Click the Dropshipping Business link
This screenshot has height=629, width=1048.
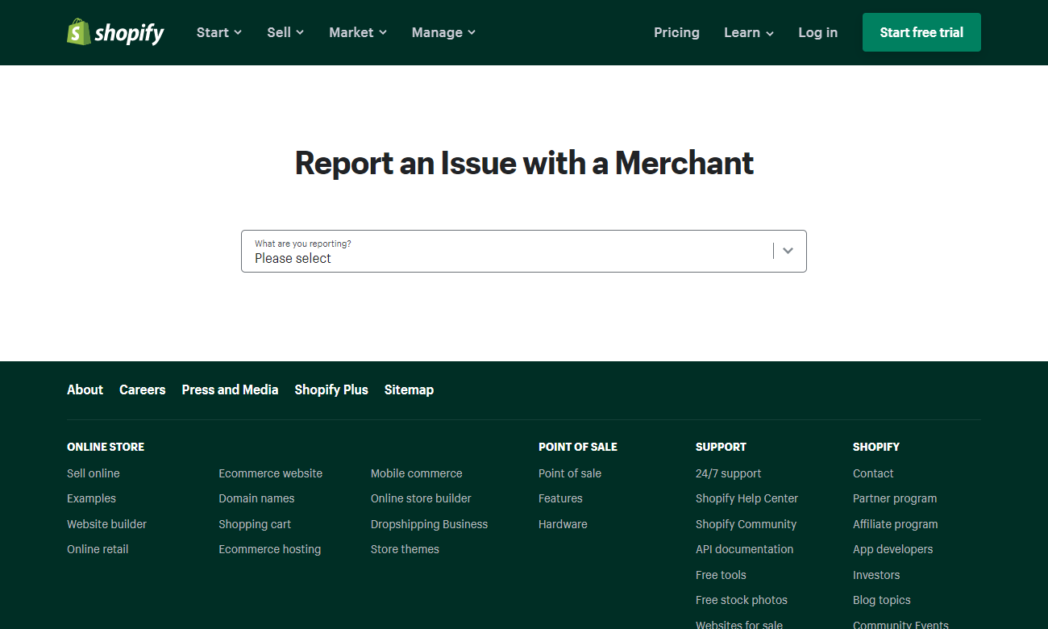click(x=429, y=524)
